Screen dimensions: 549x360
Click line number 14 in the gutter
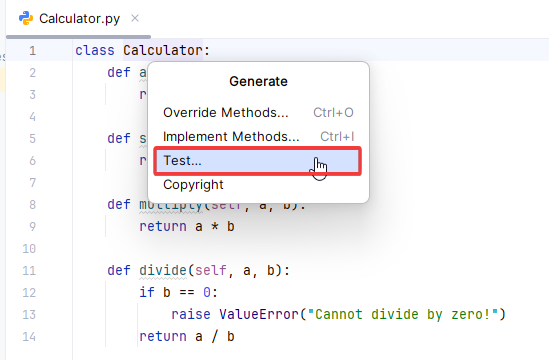point(29,337)
